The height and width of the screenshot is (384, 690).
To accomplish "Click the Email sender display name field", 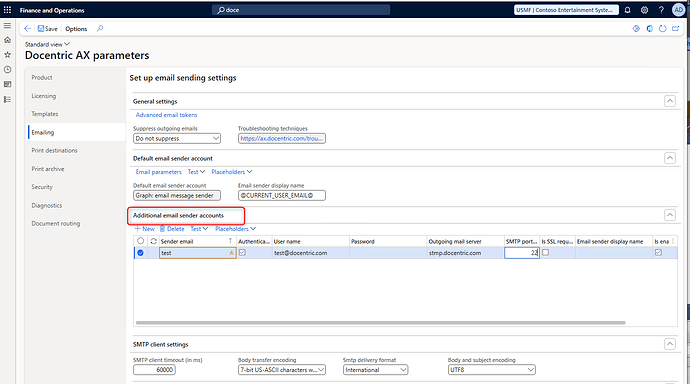I will (282, 195).
